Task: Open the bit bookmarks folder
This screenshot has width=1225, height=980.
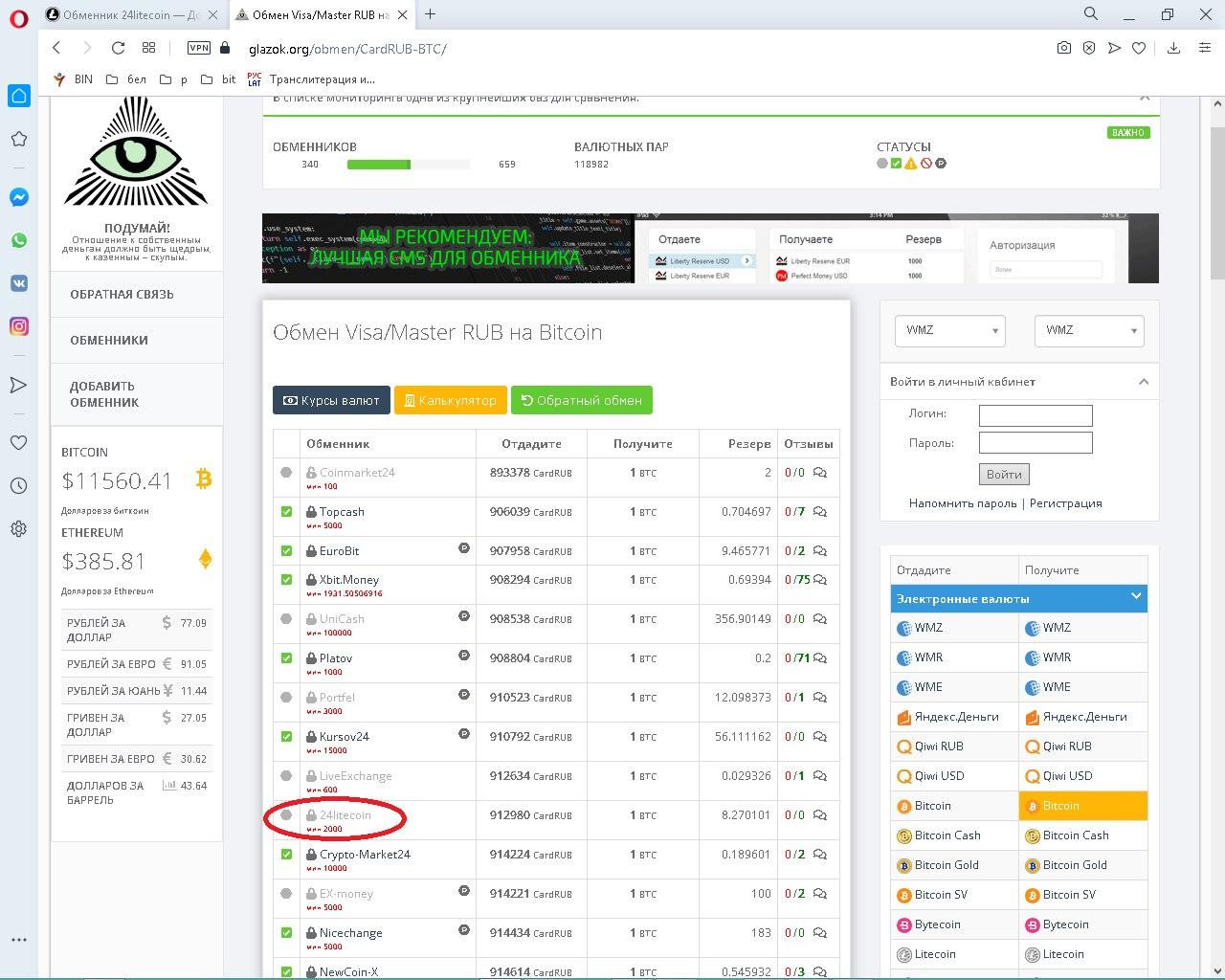Action: pyautogui.click(x=218, y=79)
